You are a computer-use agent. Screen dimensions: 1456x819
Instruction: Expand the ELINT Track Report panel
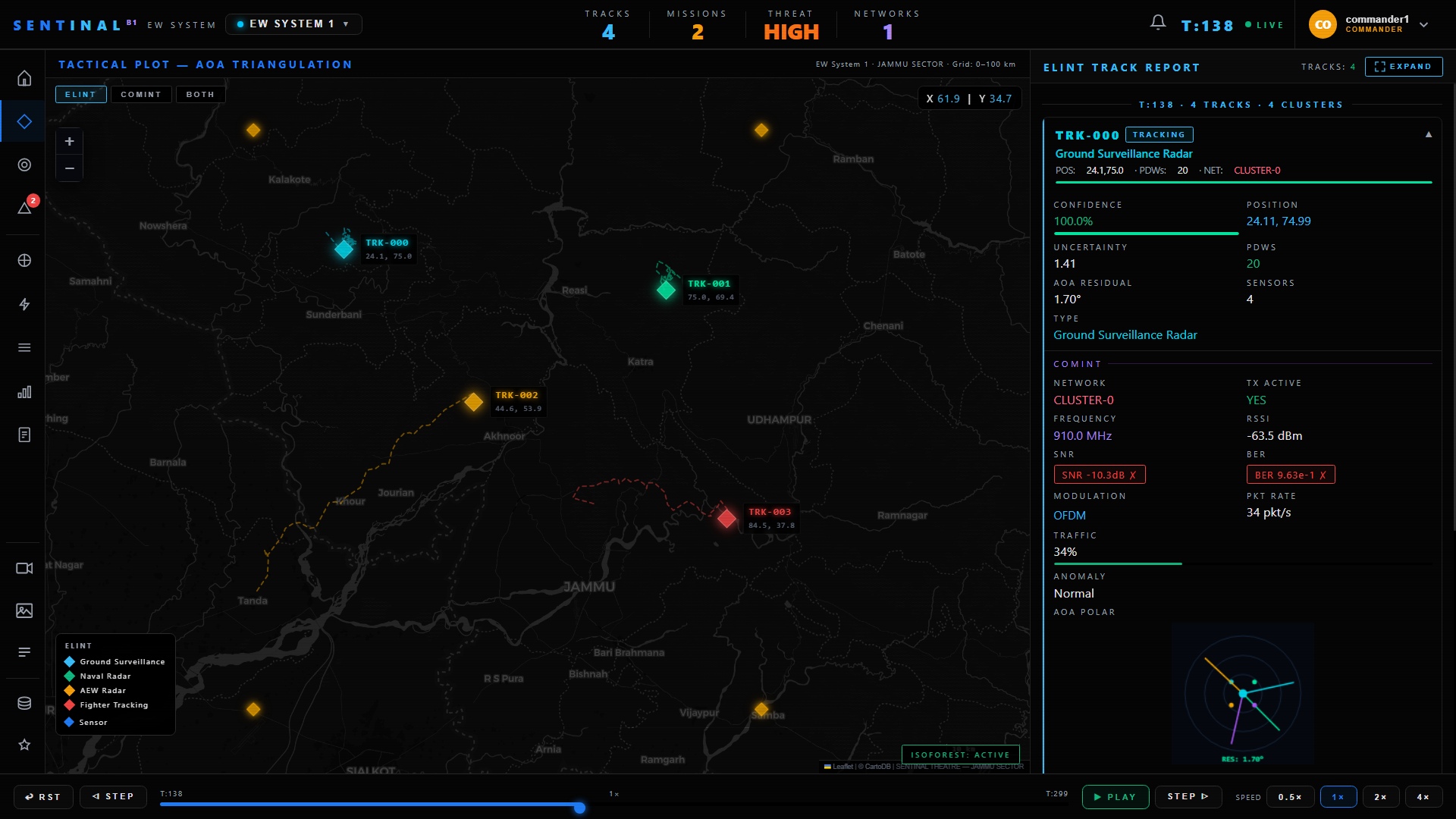1404,67
